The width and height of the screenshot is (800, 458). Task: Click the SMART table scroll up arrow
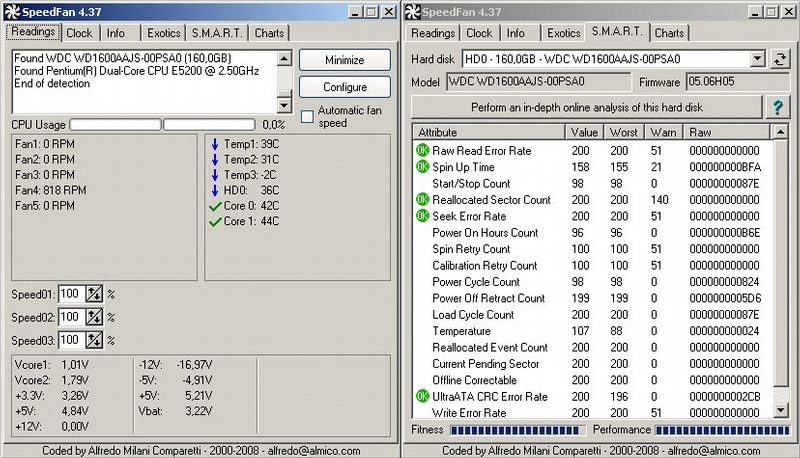(781, 132)
